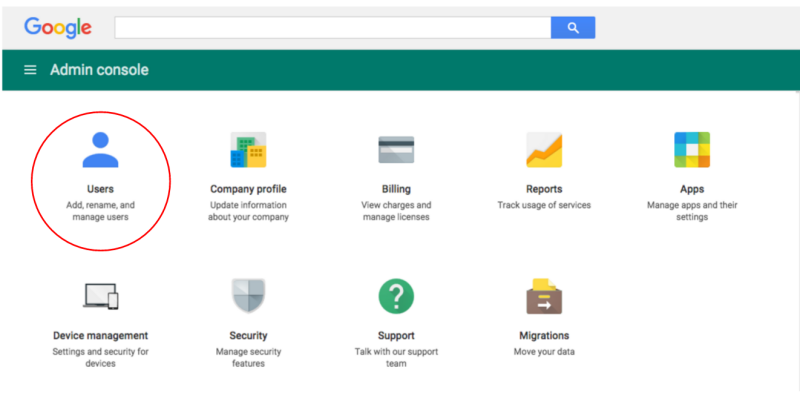Open the Billing credit card icon
The image size is (800, 413).
click(x=396, y=150)
